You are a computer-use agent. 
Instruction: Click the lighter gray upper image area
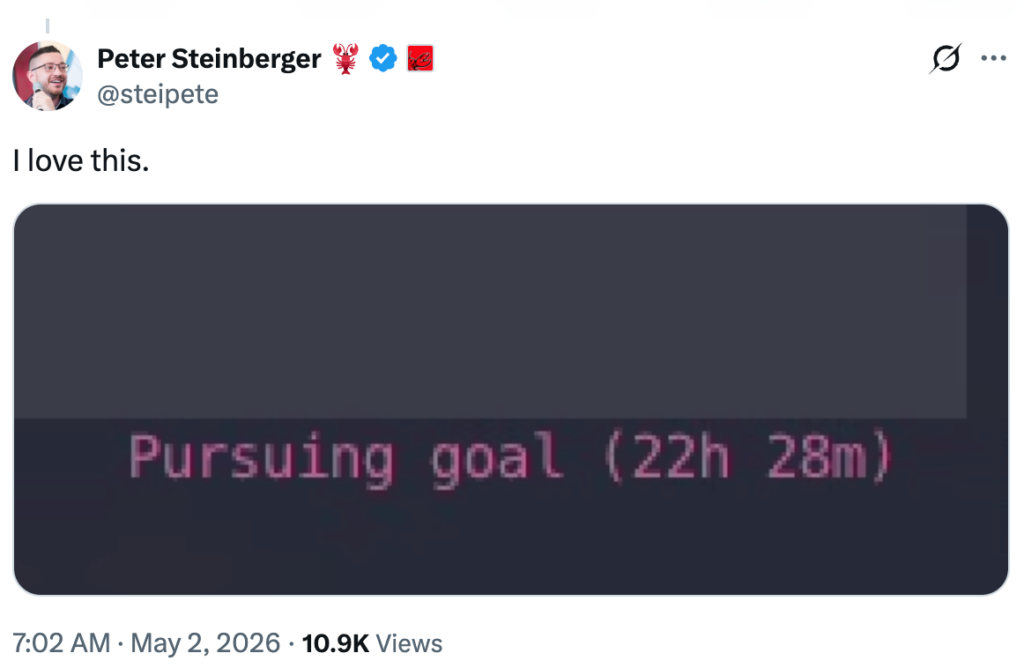click(490, 311)
